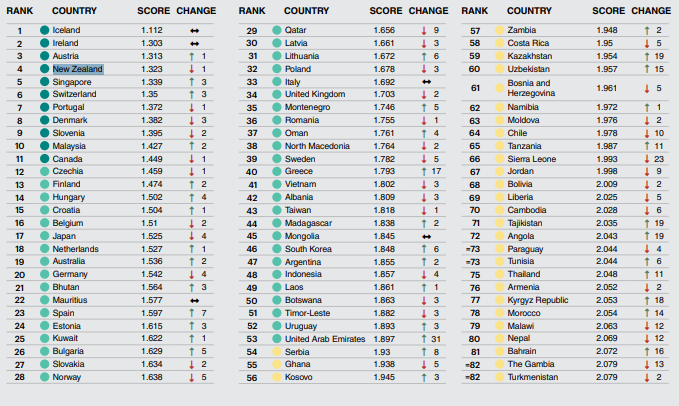Click the Malaysia country name
Viewport: 679px width, 406px height.
(x=69, y=146)
